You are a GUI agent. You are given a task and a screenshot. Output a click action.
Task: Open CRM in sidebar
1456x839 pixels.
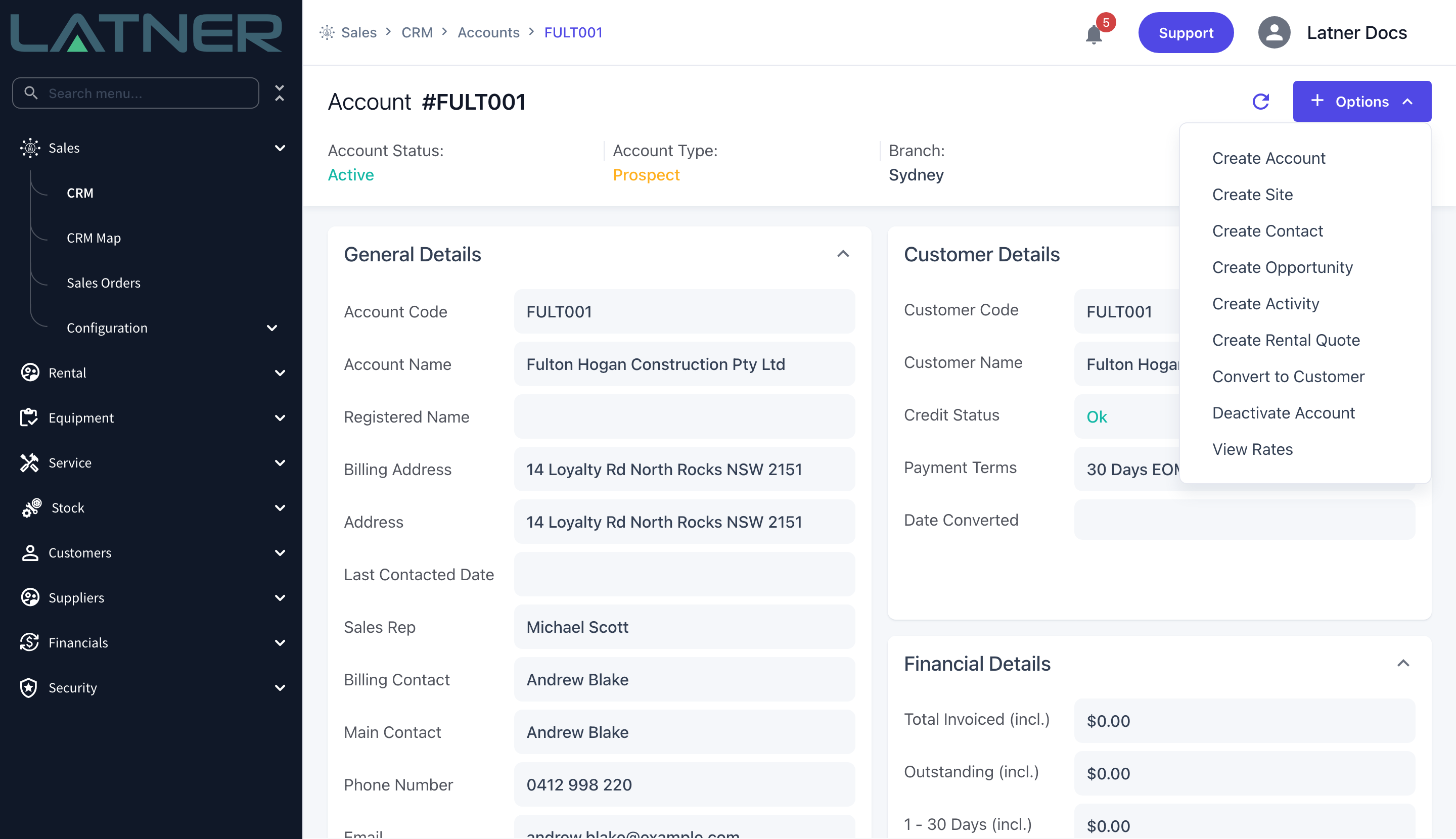80,193
